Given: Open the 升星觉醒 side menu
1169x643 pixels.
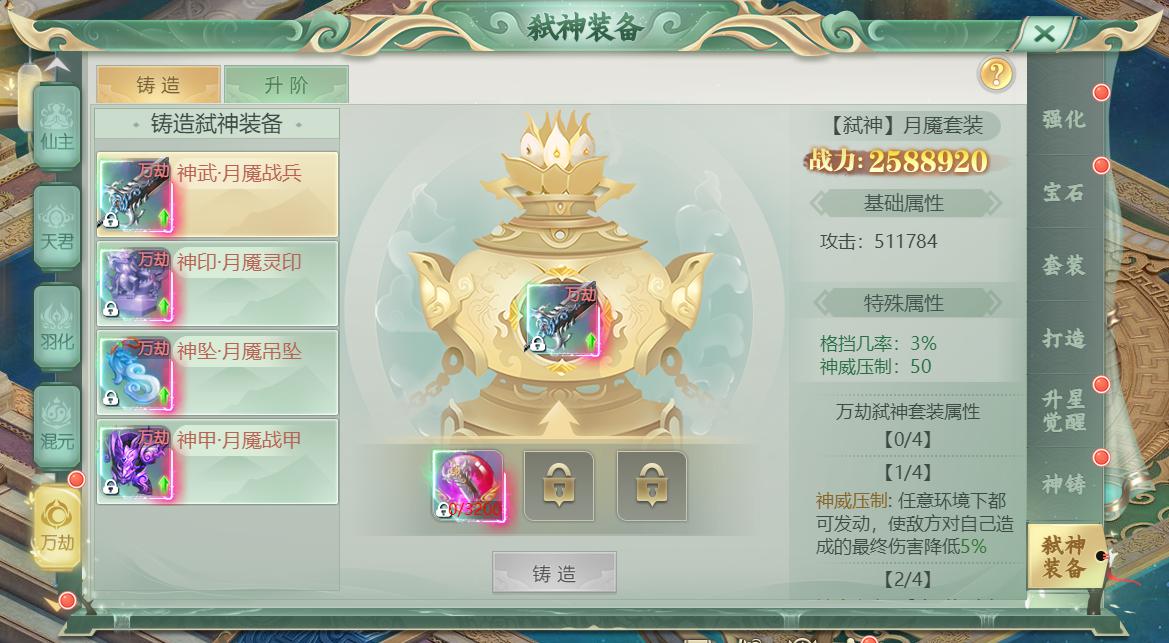Looking at the screenshot, I should 1064,410.
